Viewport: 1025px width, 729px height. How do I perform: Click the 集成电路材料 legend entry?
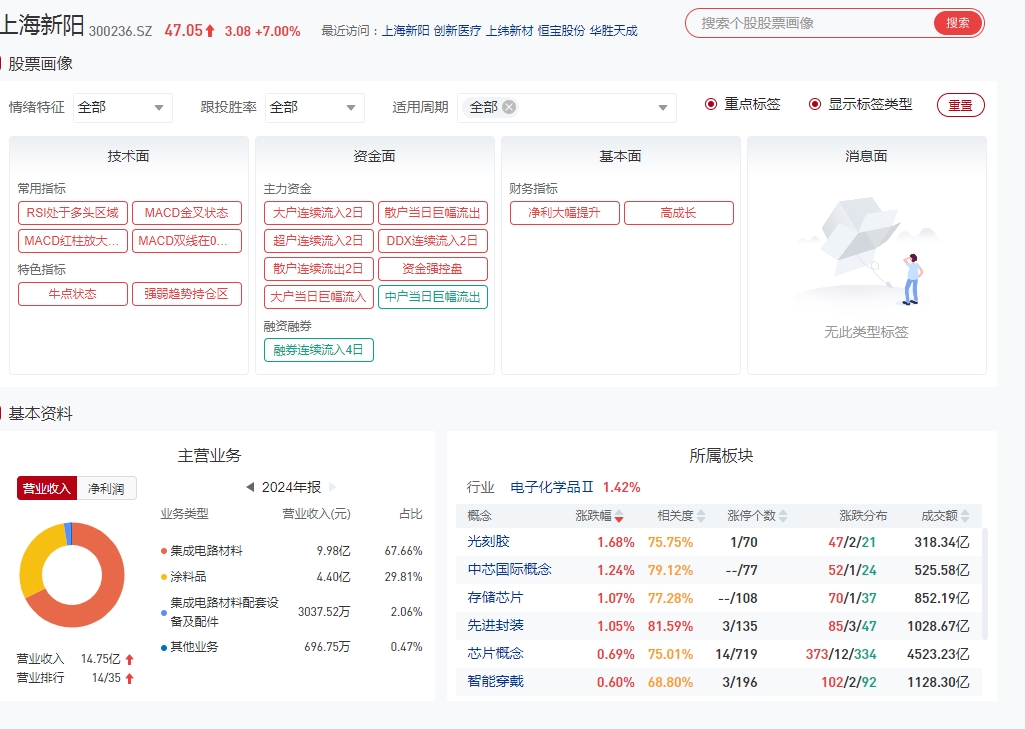[x=202, y=551]
